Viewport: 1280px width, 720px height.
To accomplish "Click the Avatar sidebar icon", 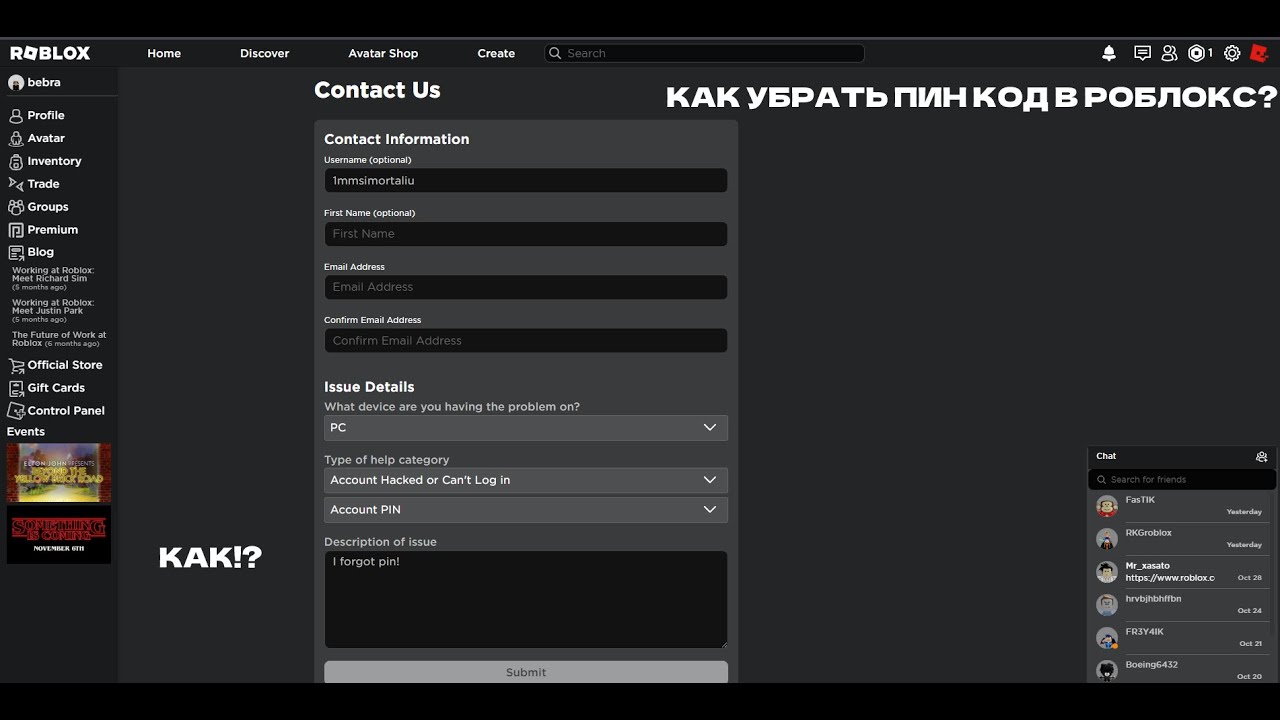I will pyautogui.click(x=16, y=138).
